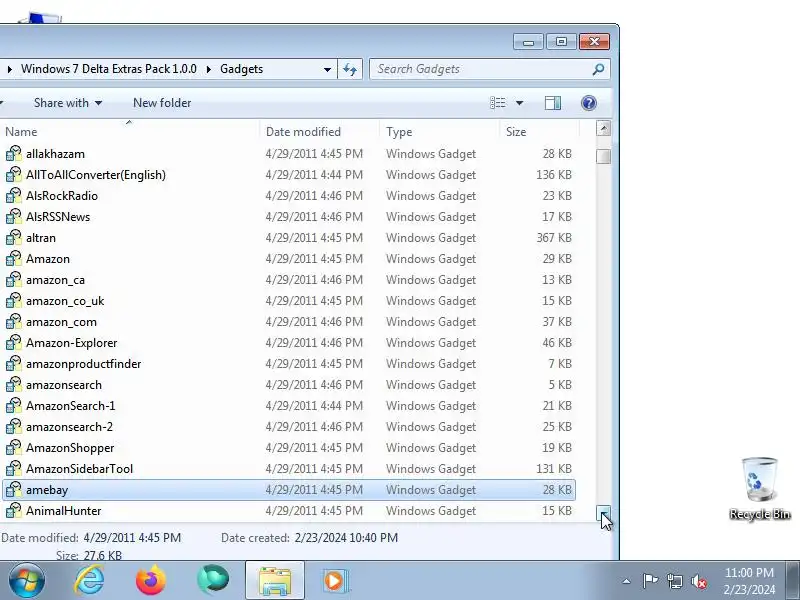Show hidden tray icons arrow
Viewport: 800px width, 600px height.
pyautogui.click(x=627, y=581)
